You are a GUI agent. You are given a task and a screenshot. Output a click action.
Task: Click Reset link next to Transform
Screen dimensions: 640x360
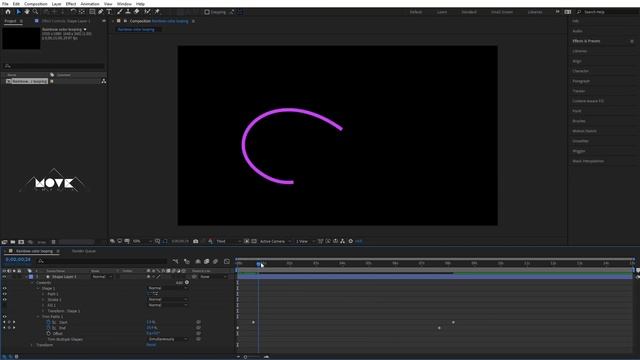151,345
